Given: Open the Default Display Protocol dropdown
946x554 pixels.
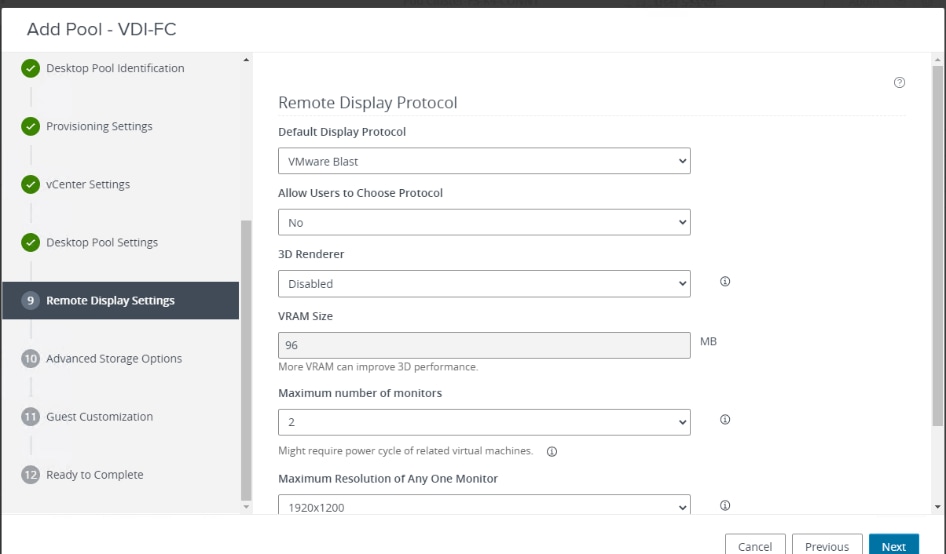Looking at the screenshot, I should [x=484, y=161].
